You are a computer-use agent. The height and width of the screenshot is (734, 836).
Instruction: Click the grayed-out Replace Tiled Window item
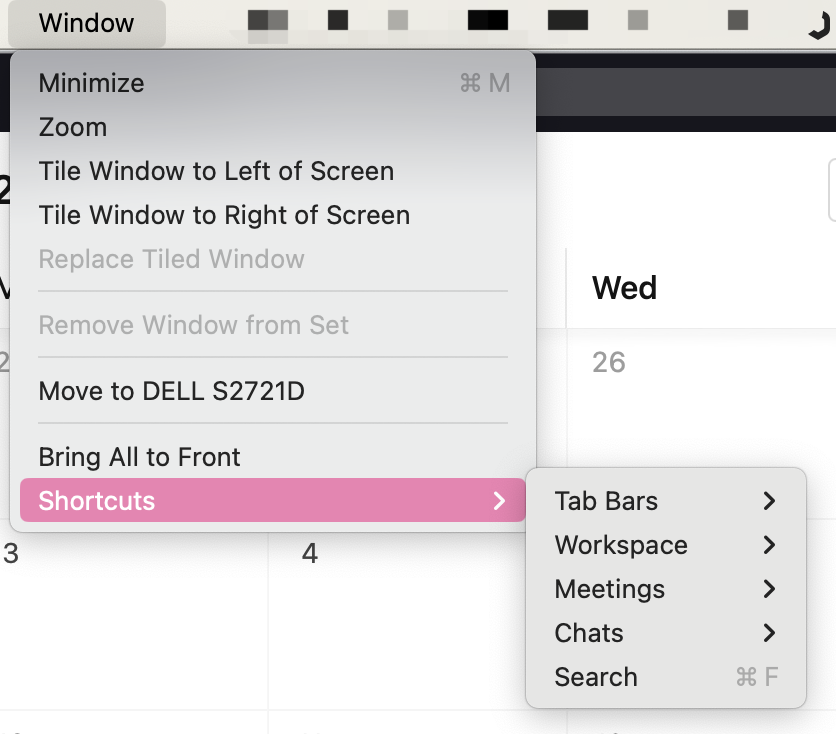[171, 259]
